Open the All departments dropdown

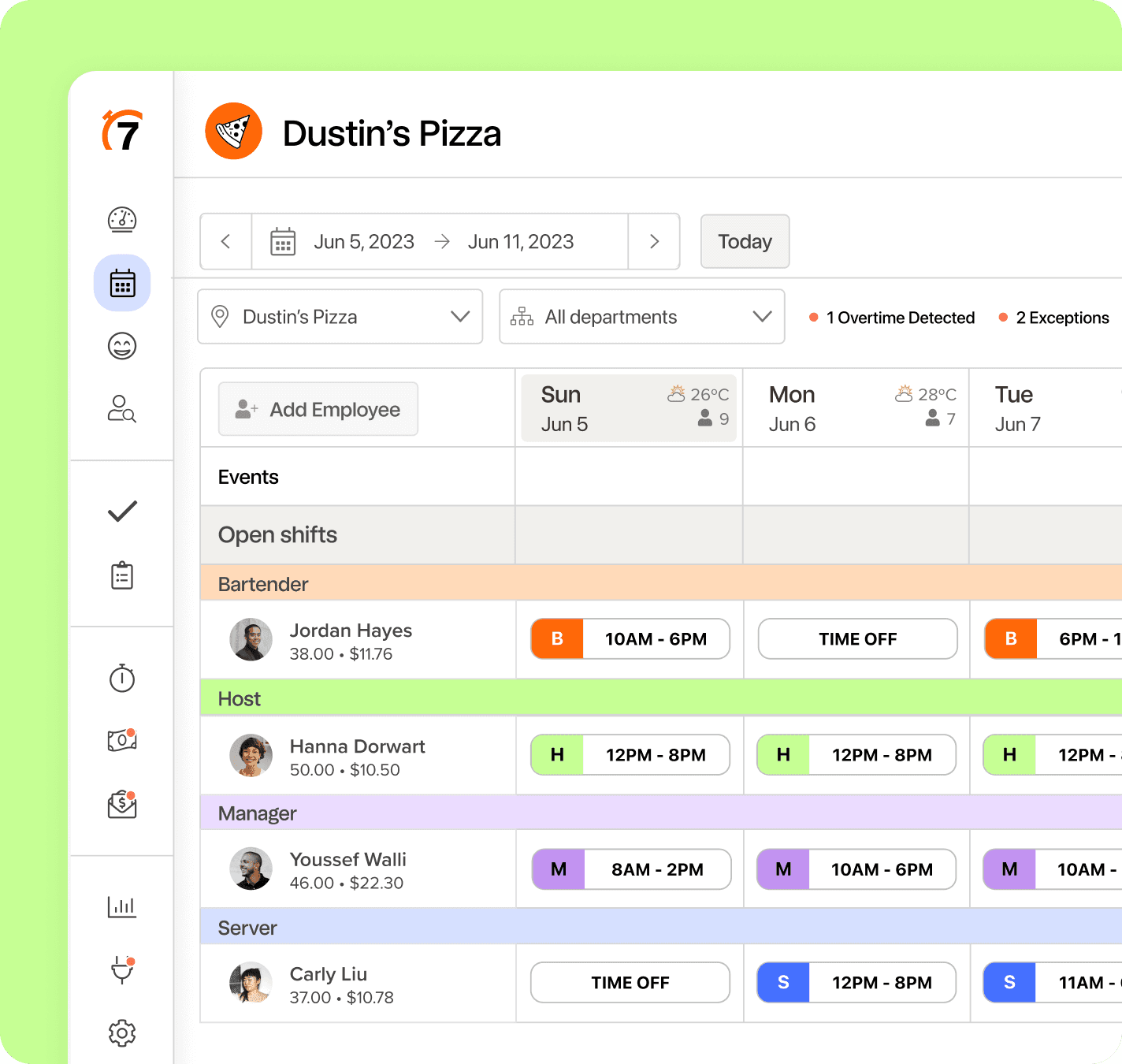(x=641, y=317)
